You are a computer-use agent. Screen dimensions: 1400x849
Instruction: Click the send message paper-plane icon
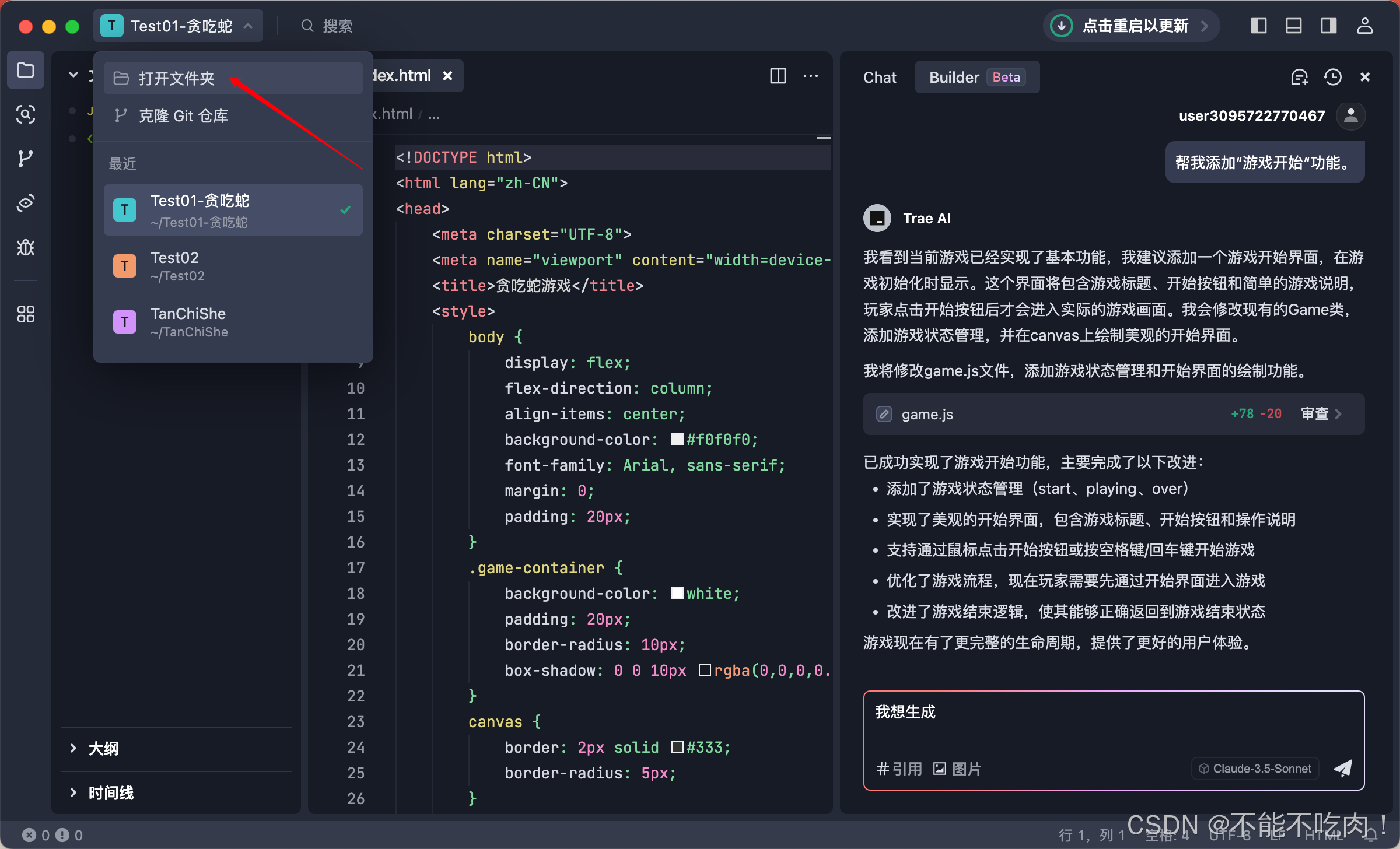(1343, 768)
